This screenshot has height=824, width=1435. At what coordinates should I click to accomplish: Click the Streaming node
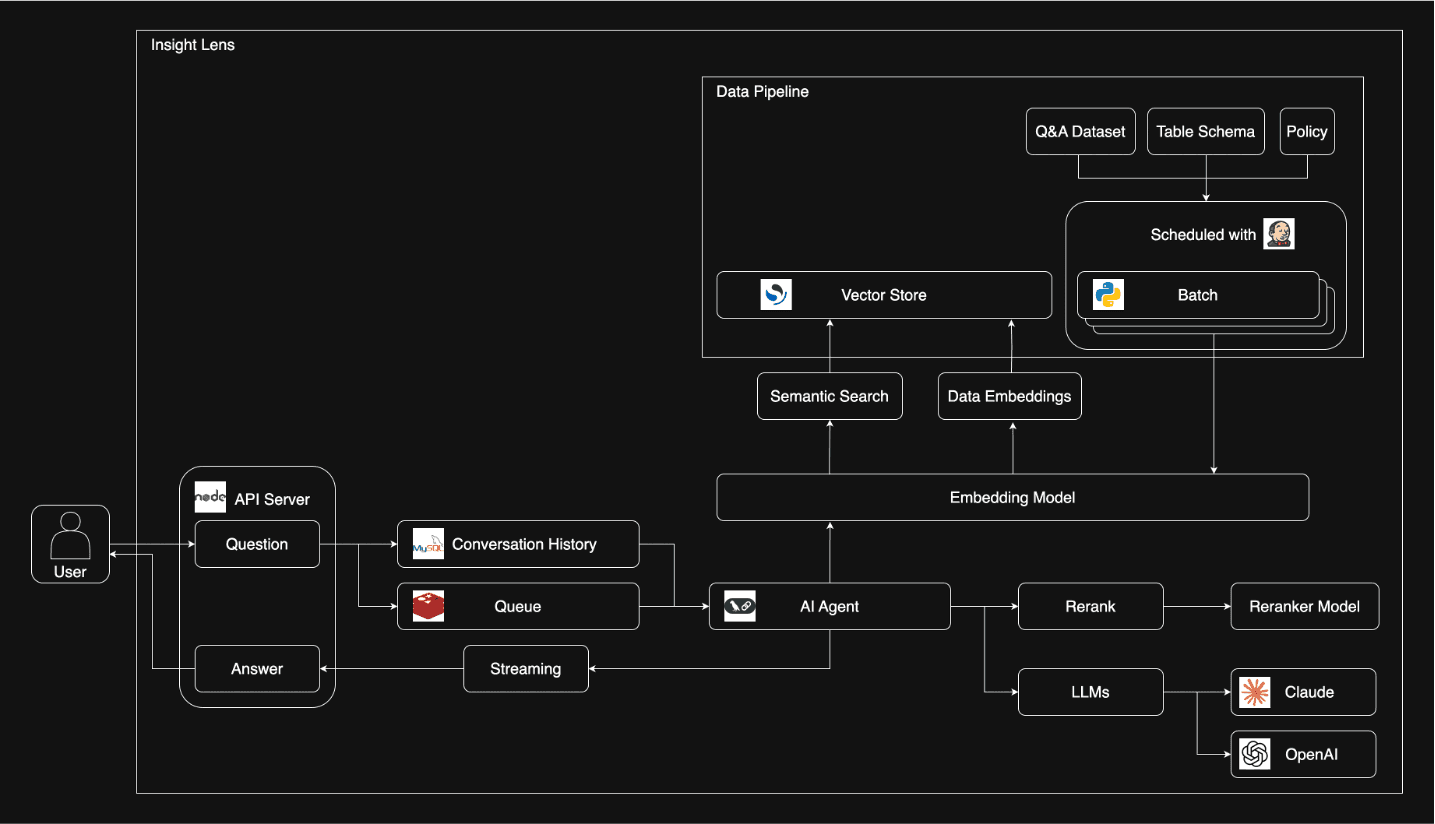point(525,669)
